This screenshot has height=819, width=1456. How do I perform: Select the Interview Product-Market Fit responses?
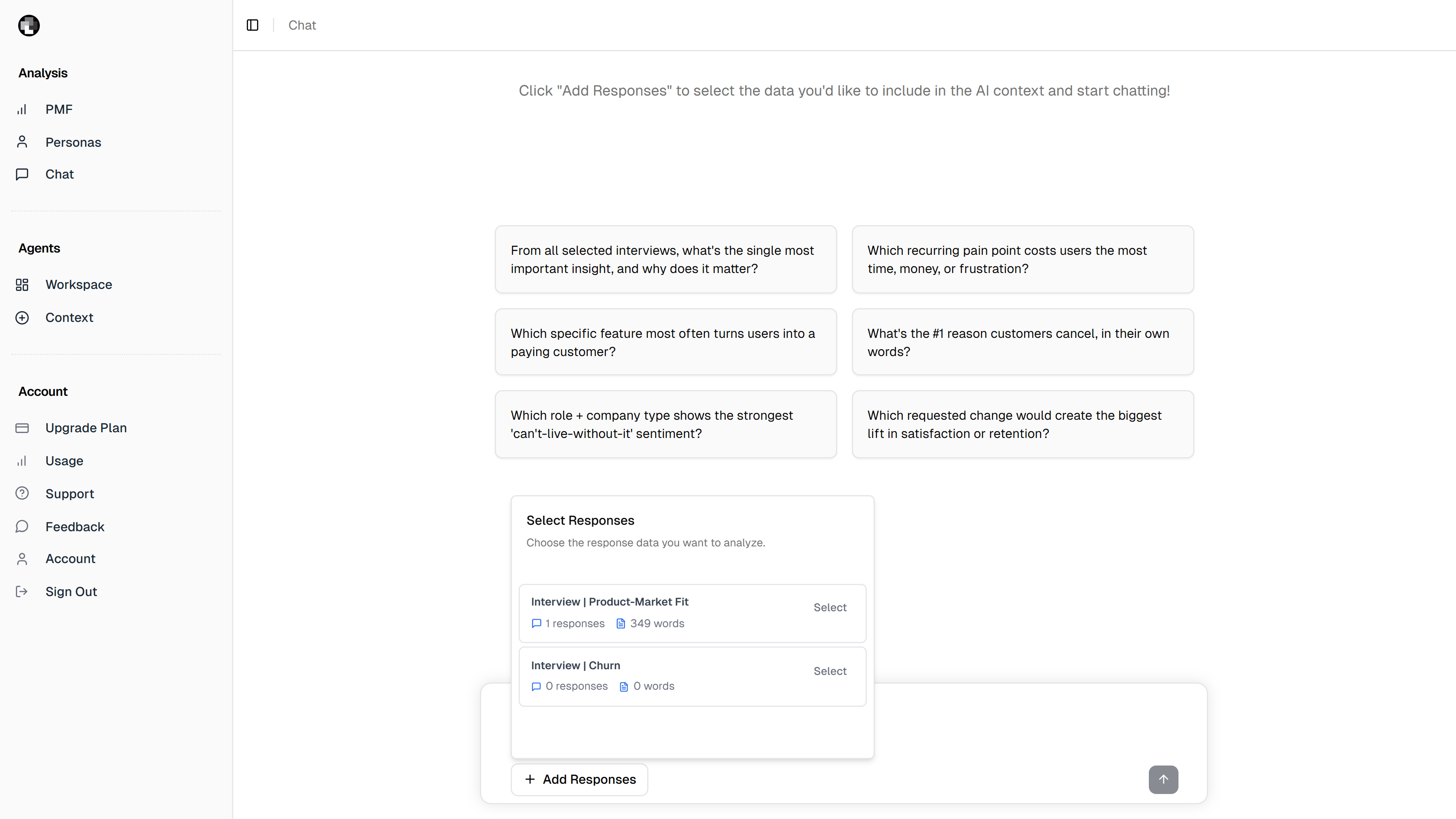coord(830,607)
